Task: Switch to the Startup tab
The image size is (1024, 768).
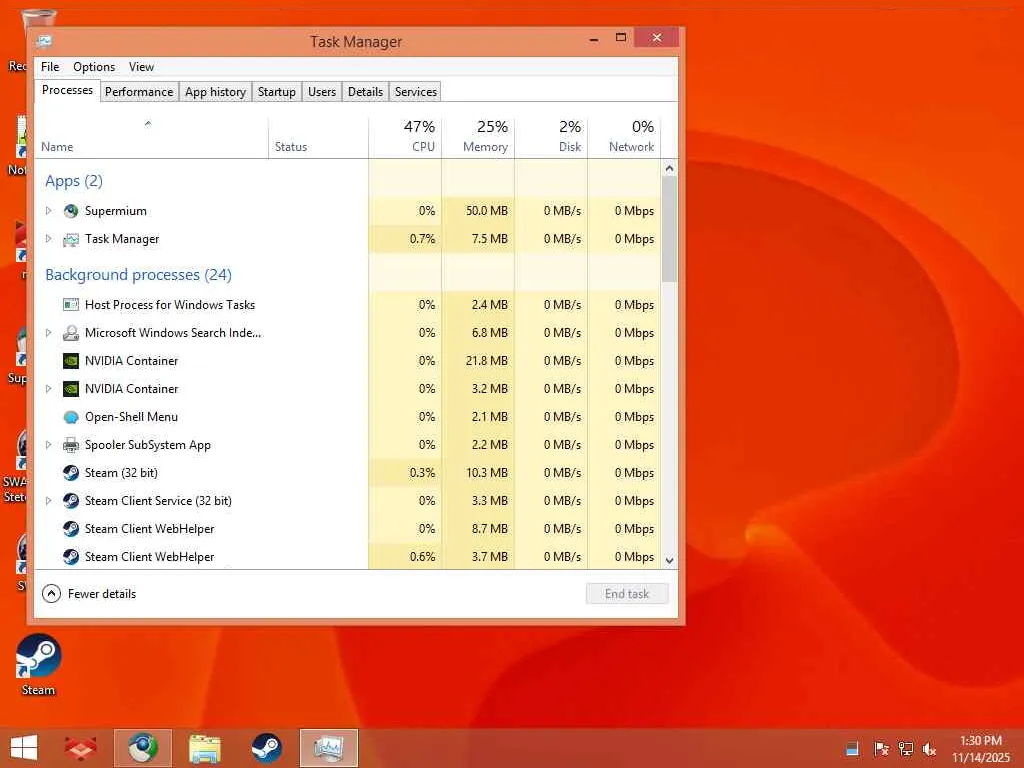Action: [277, 92]
